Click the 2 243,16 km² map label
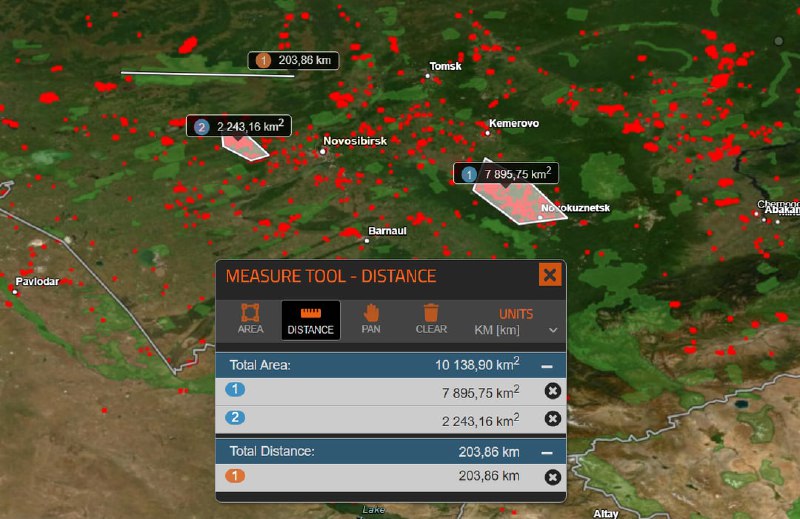 click(x=239, y=126)
